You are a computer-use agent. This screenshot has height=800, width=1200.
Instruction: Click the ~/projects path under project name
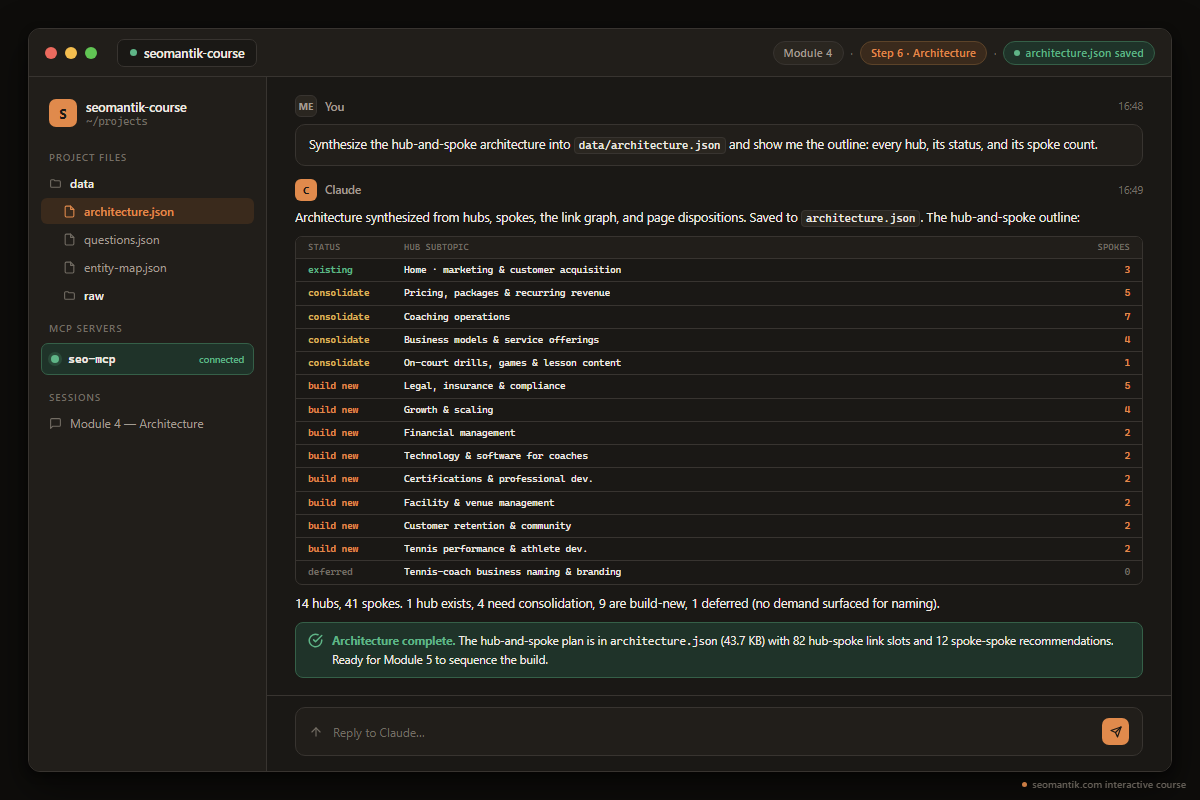pos(117,122)
